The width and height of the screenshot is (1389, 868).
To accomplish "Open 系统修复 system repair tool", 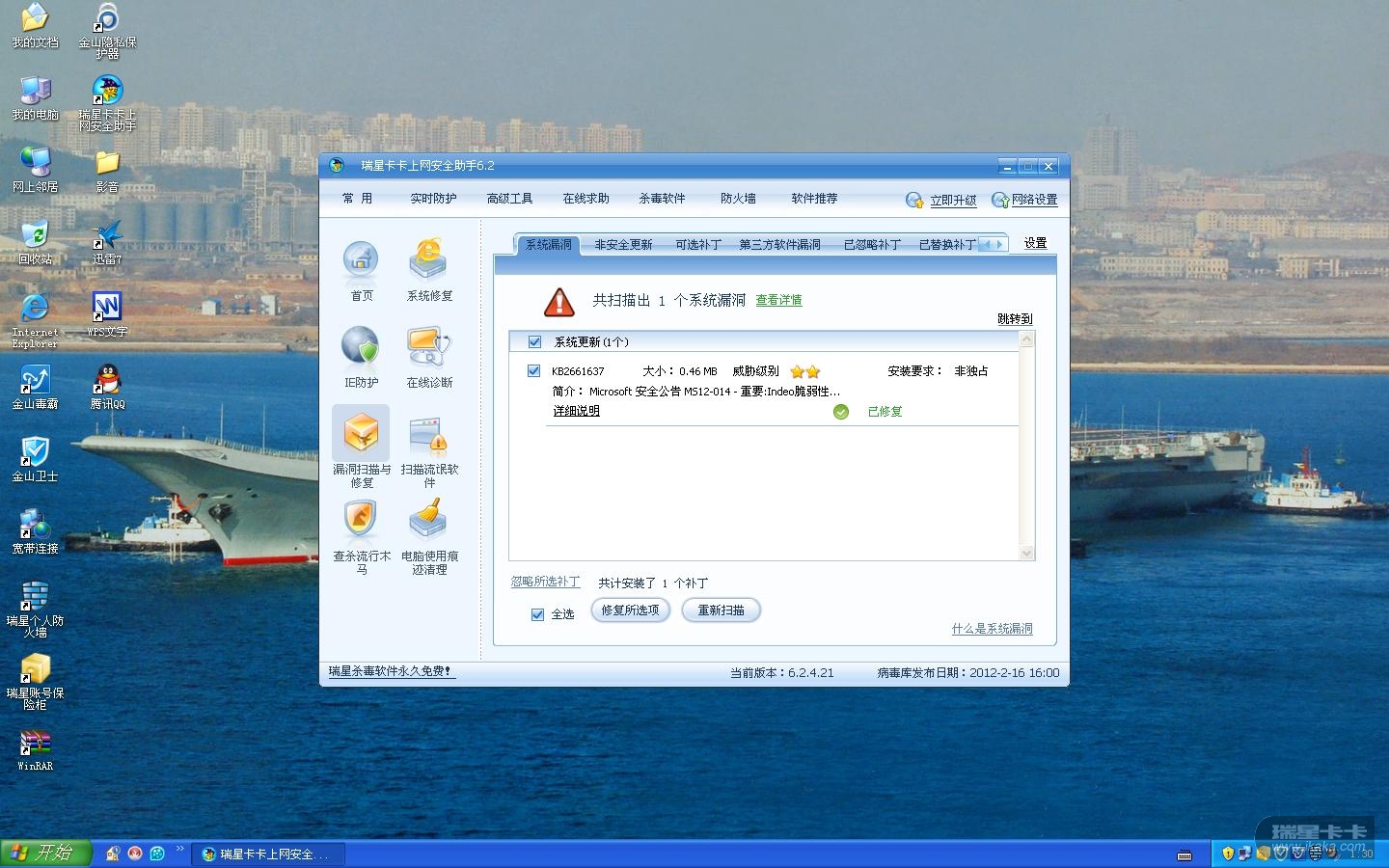I will 429,270.
